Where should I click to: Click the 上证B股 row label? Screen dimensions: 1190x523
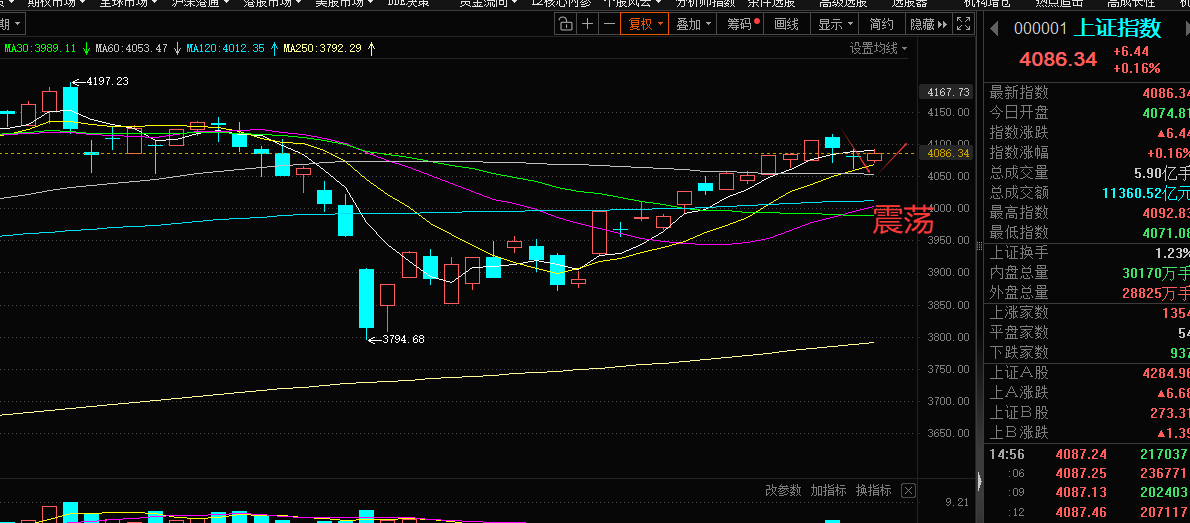[x=1019, y=413]
